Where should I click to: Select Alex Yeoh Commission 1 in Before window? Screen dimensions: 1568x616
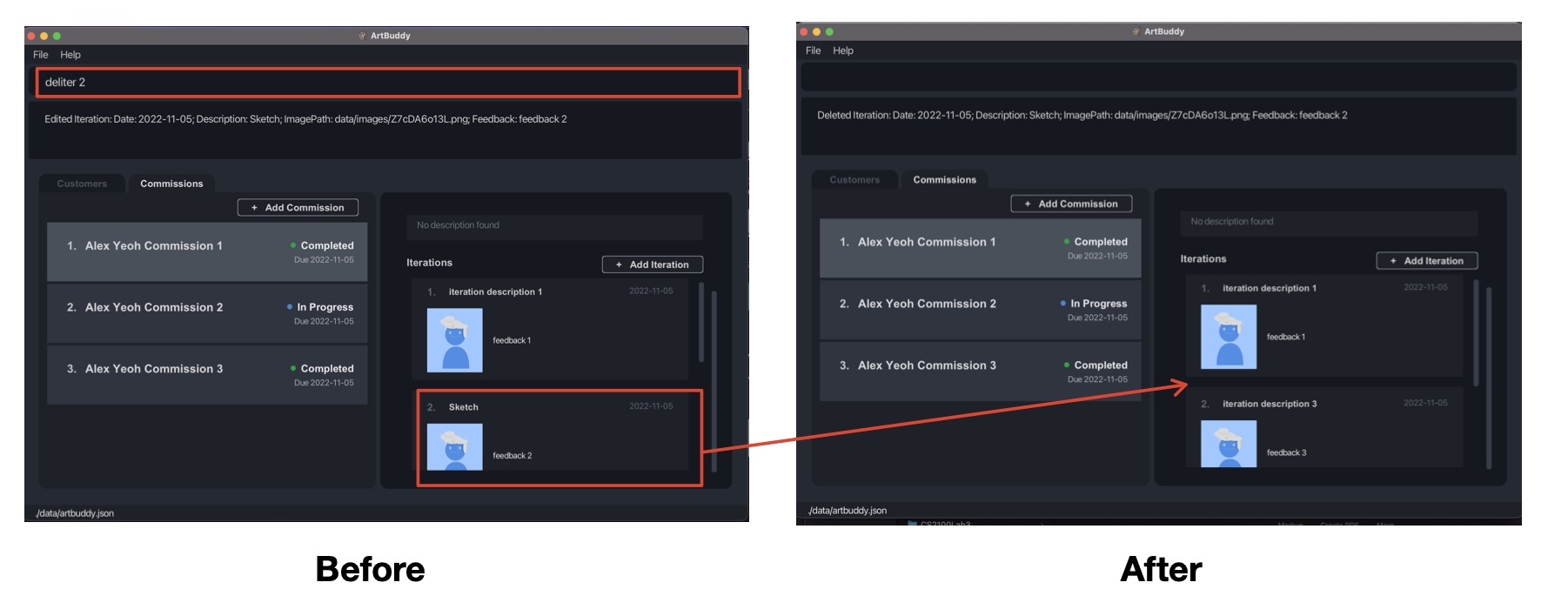tap(207, 251)
